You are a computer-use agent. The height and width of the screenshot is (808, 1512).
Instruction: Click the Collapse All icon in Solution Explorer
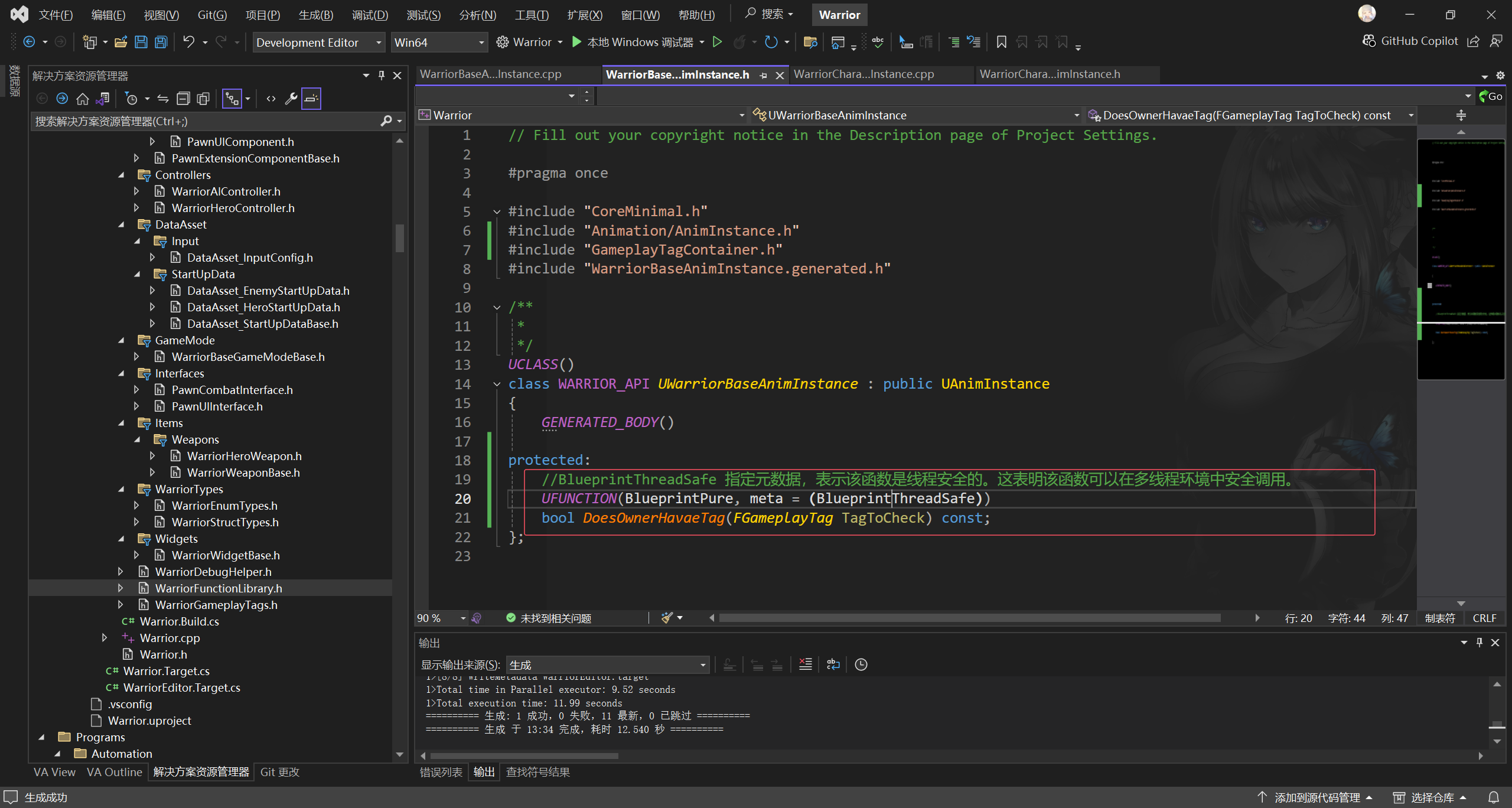coord(184,99)
